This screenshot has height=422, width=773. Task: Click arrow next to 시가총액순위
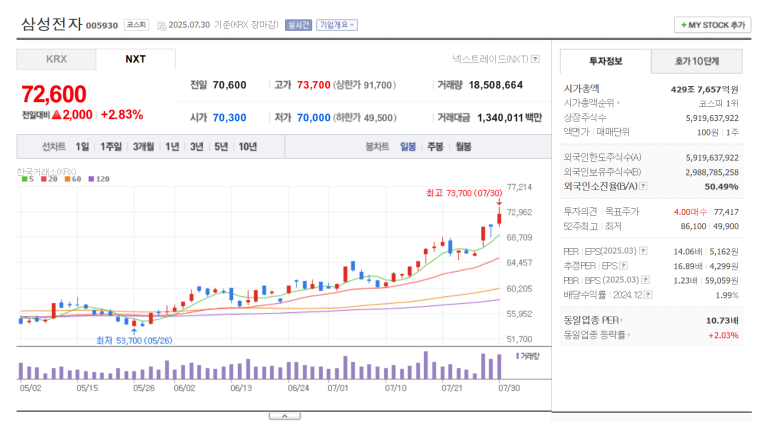pyautogui.click(x=618, y=103)
